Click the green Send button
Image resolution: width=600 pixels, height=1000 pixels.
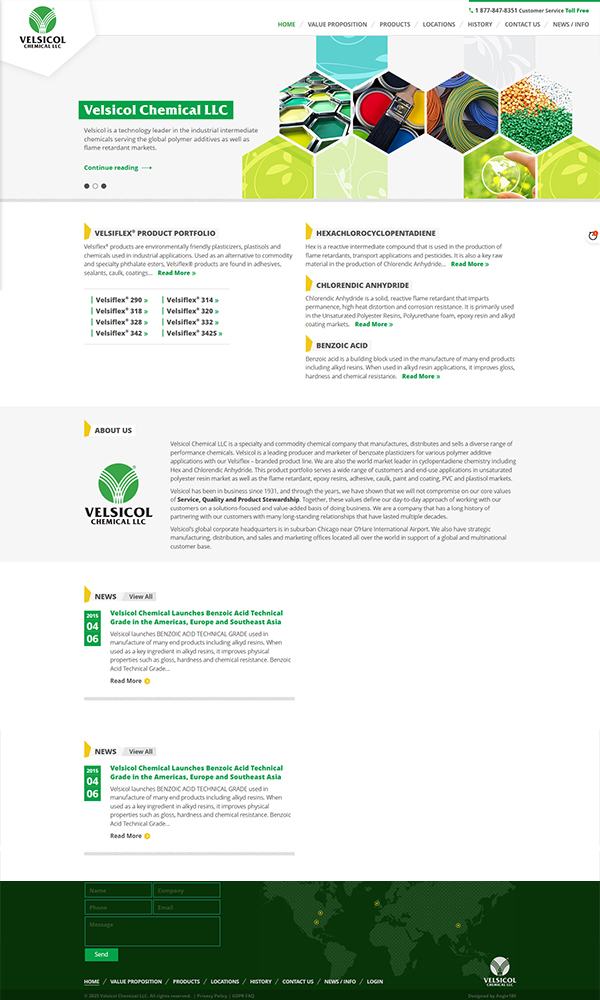(101, 955)
